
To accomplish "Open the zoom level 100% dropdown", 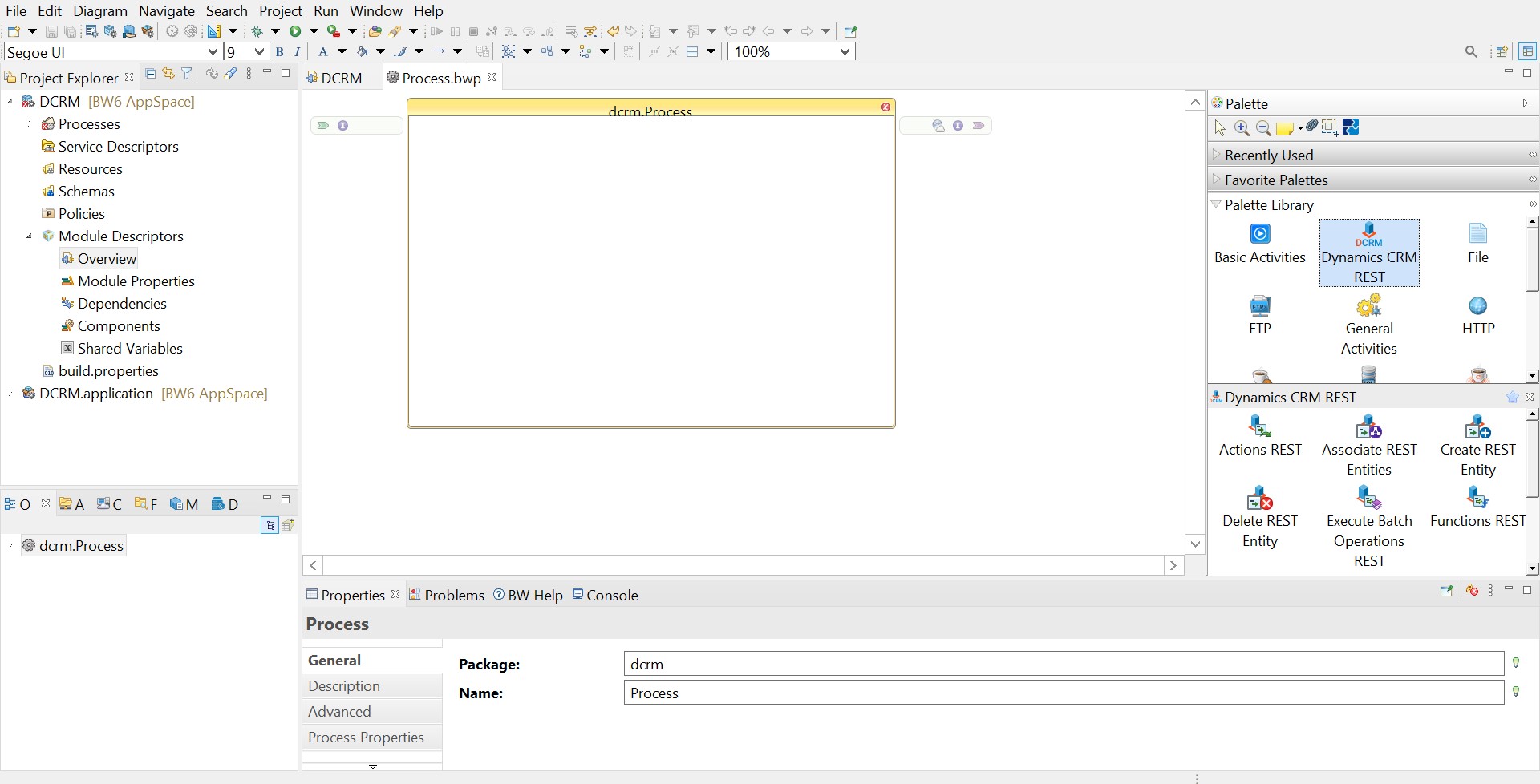I will click(x=845, y=52).
